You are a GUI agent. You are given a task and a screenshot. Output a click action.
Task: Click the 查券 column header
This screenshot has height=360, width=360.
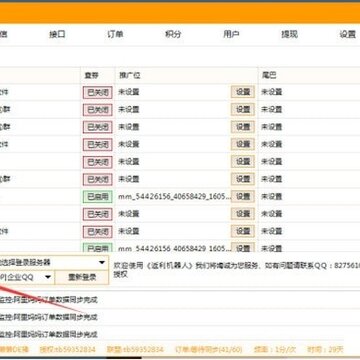point(92,75)
